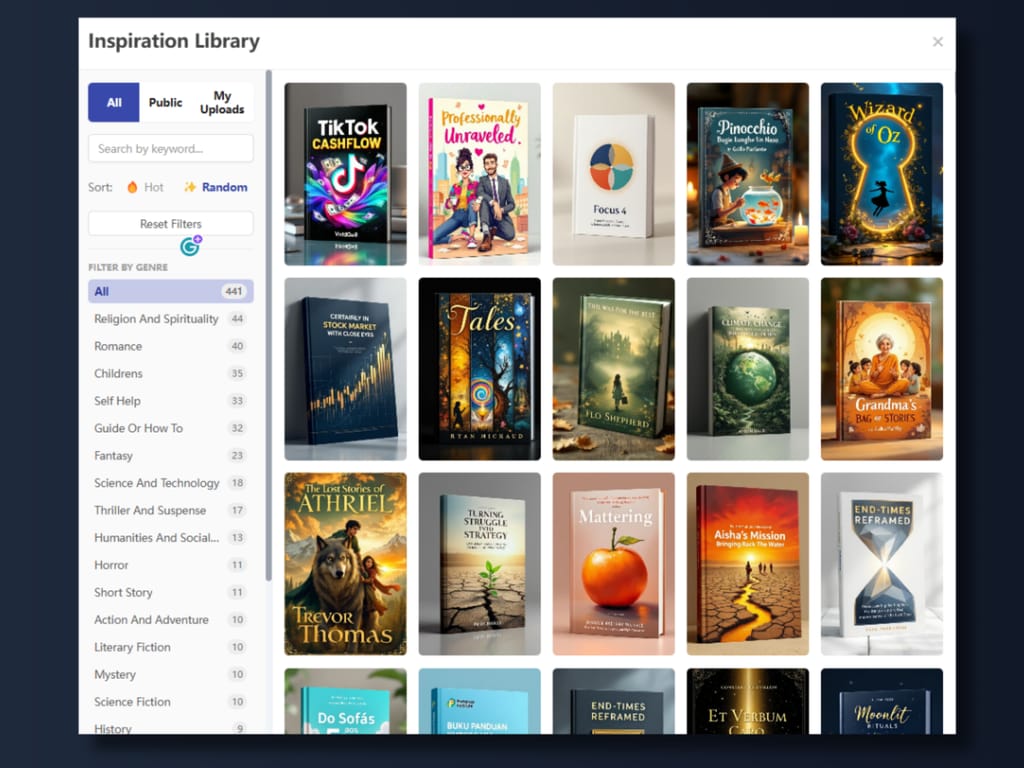Image resolution: width=1024 pixels, height=768 pixels.
Task: Filter by Science And Technology genre
Action: pyautogui.click(x=170, y=483)
